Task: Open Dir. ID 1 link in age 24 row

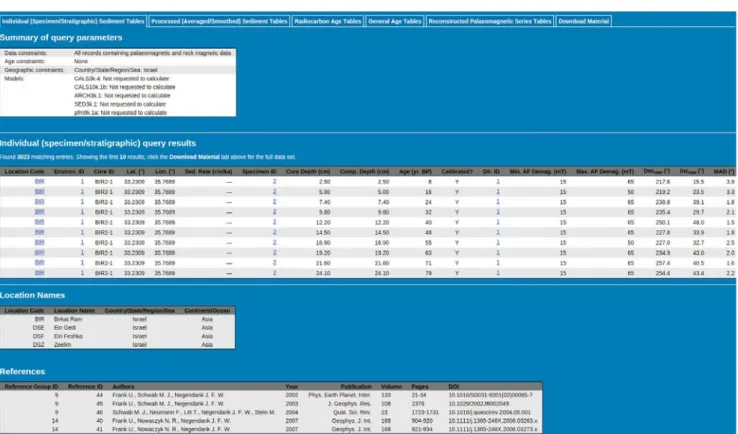Action: (x=498, y=202)
